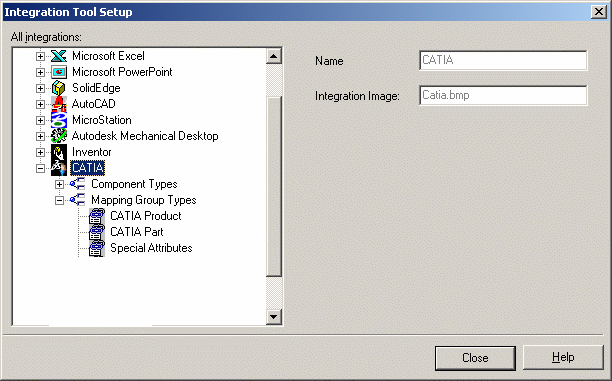Click the CATIA Product mapping icon

coord(97,216)
